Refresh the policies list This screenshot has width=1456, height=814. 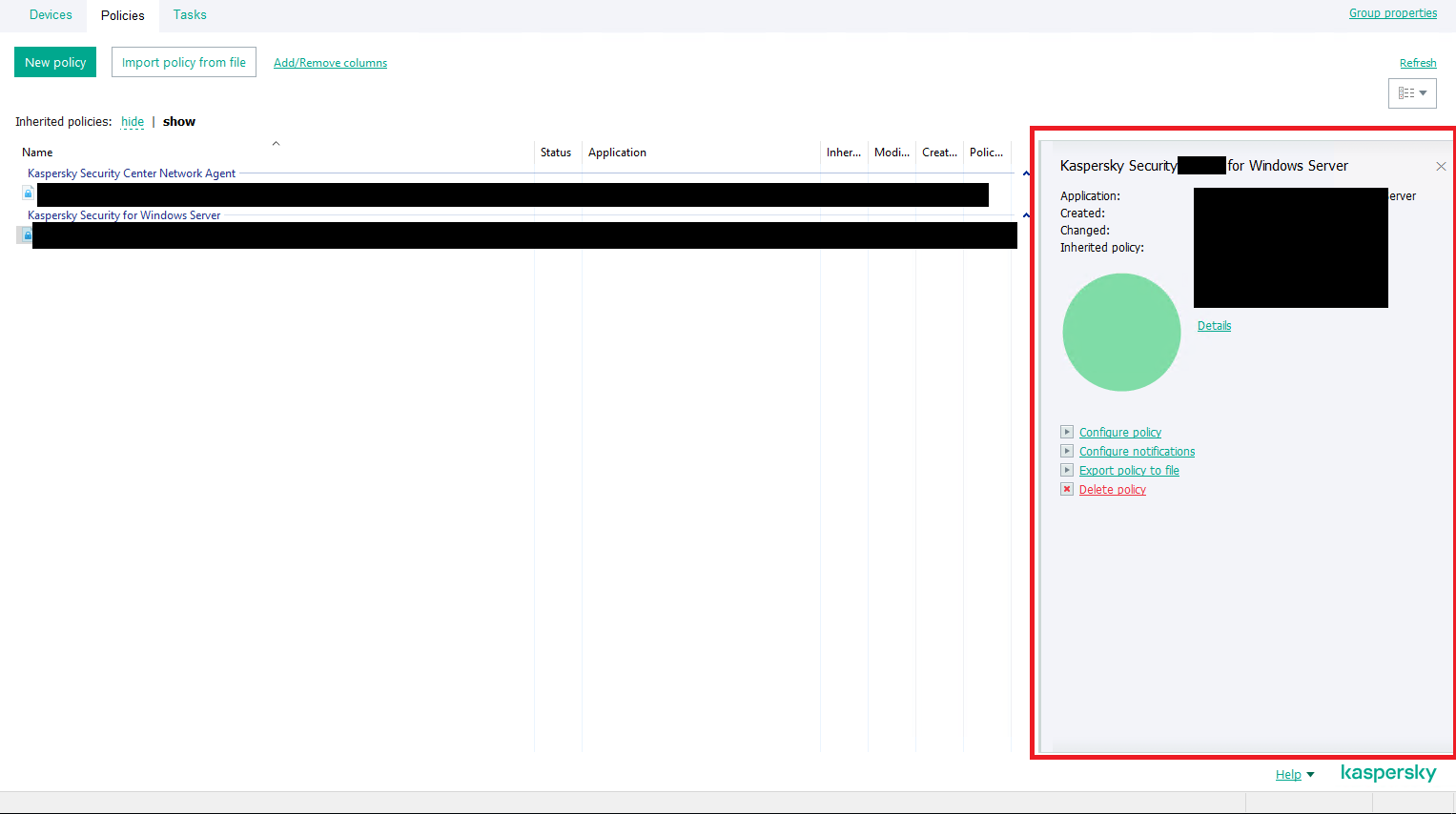click(x=1418, y=63)
